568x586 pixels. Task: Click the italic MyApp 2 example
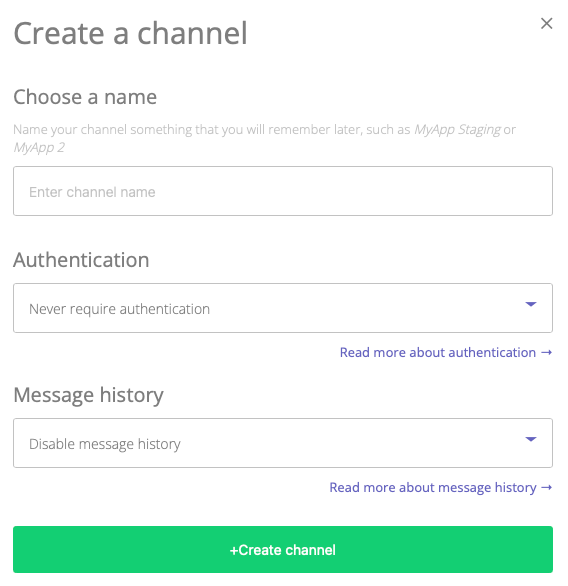[x=39, y=148]
